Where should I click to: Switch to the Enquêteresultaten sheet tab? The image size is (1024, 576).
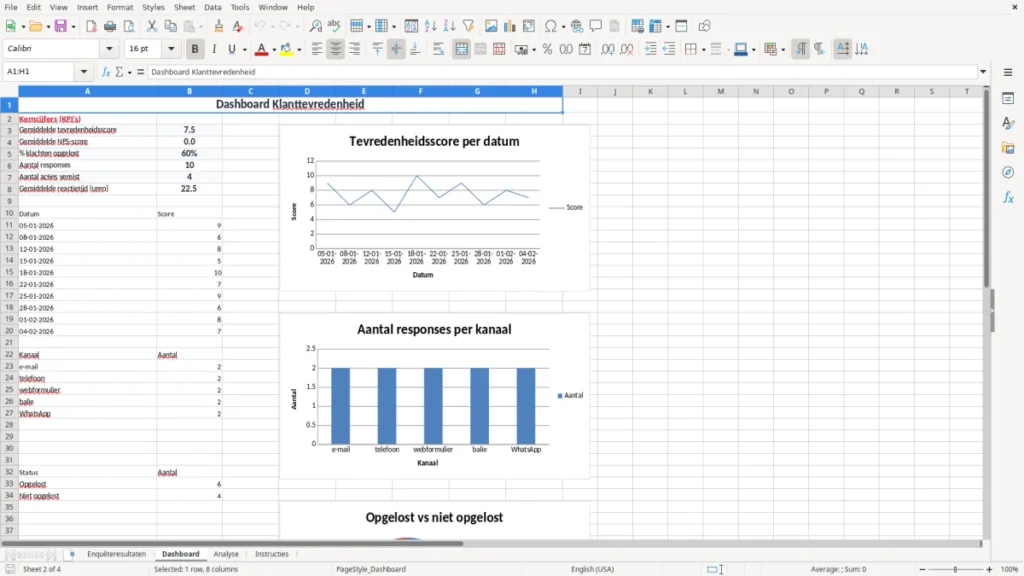click(116, 554)
